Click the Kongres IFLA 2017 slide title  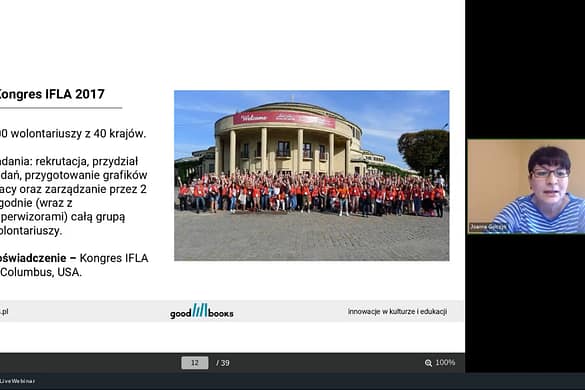click(51, 94)
